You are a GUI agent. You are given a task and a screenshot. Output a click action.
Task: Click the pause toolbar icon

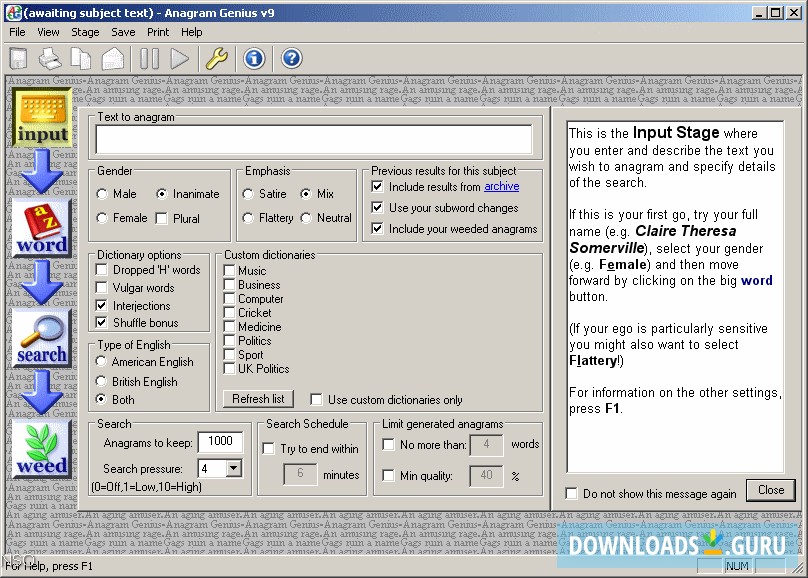click(x=149, y=58)
